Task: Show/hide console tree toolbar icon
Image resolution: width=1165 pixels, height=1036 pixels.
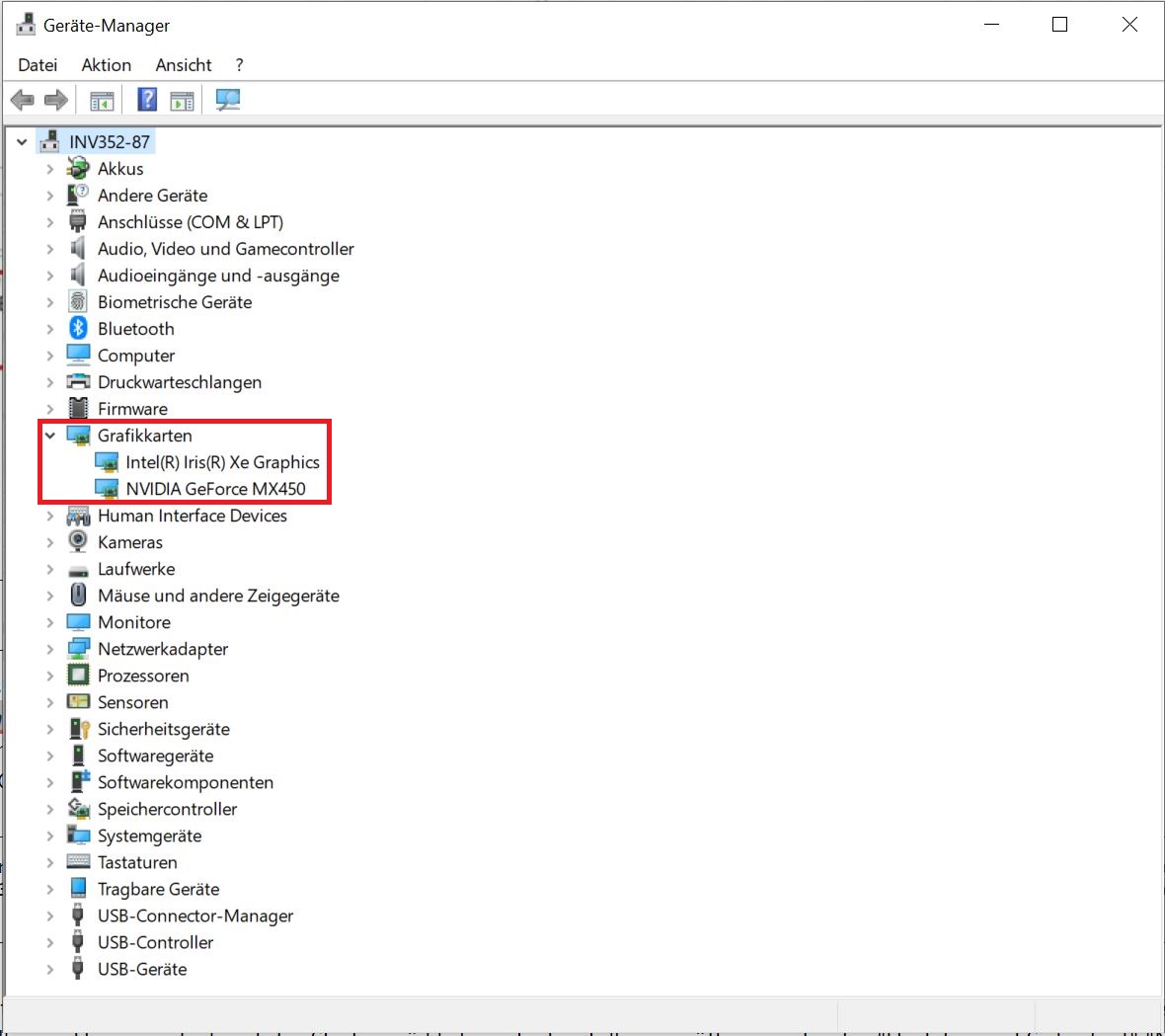Action: [102, 101]
